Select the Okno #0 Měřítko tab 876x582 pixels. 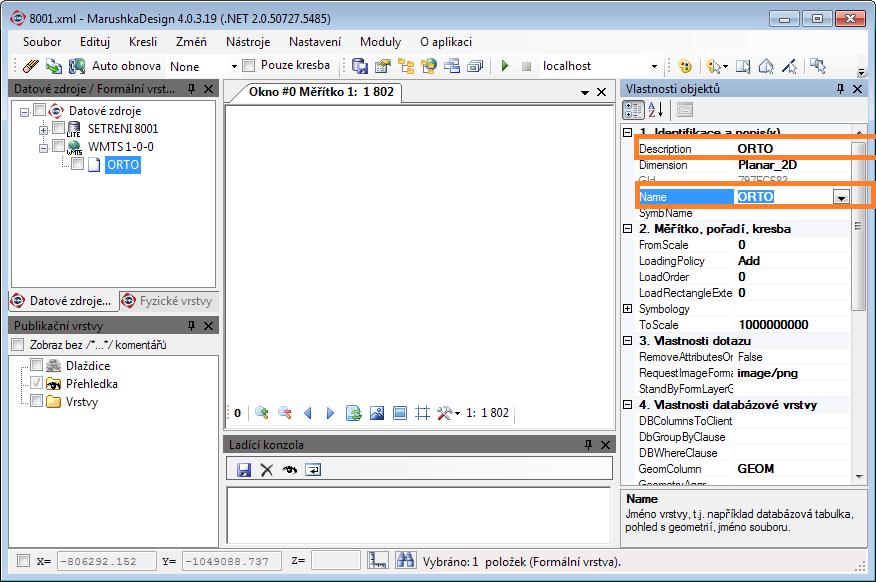[x=321, y=92]
